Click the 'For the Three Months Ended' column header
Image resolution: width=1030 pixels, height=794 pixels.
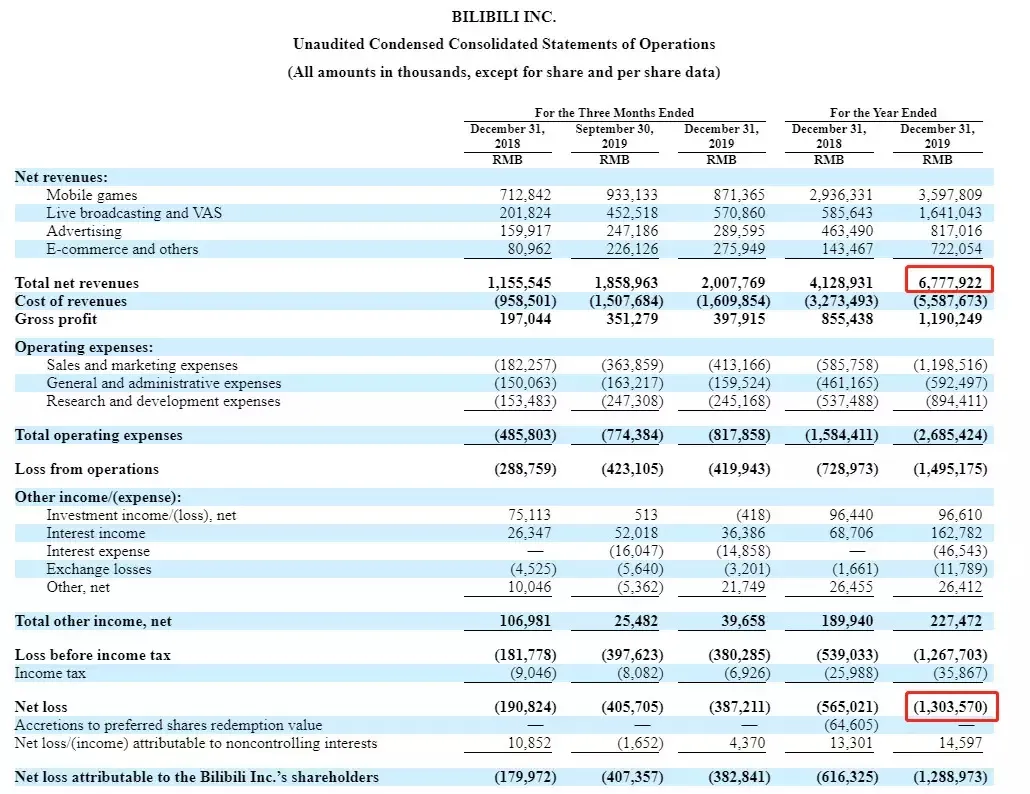point(614,113)
